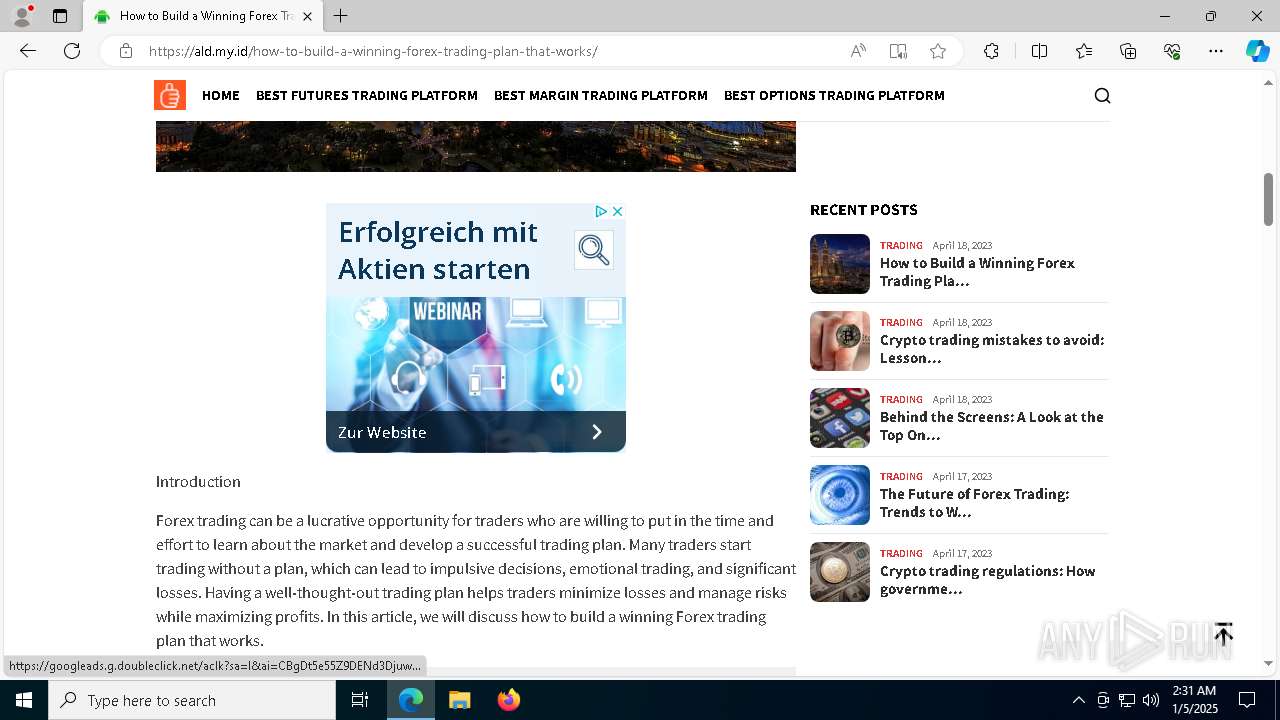Click the casino night thumbnail of first post
1280x720 pixels.
840,264
